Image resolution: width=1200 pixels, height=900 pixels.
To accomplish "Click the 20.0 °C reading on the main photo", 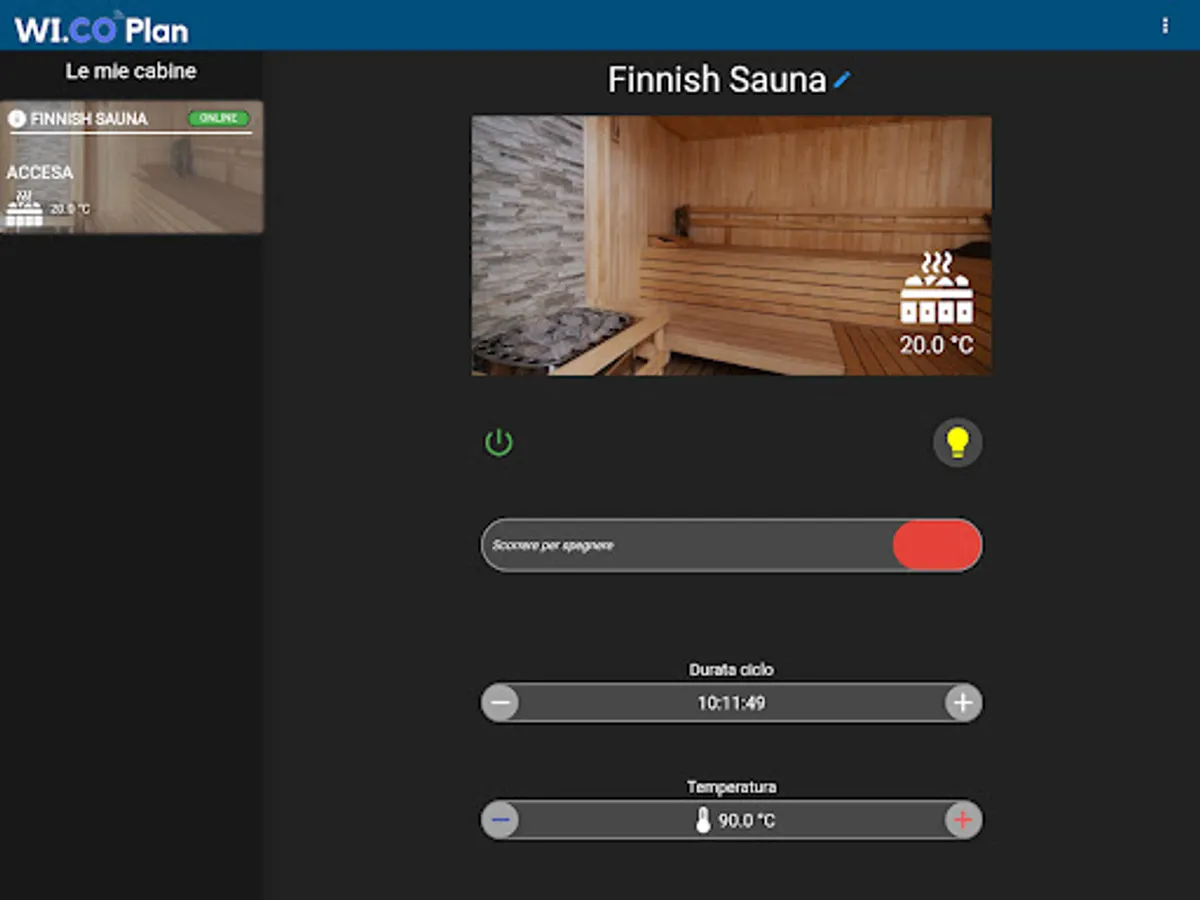I will (937, 346).
